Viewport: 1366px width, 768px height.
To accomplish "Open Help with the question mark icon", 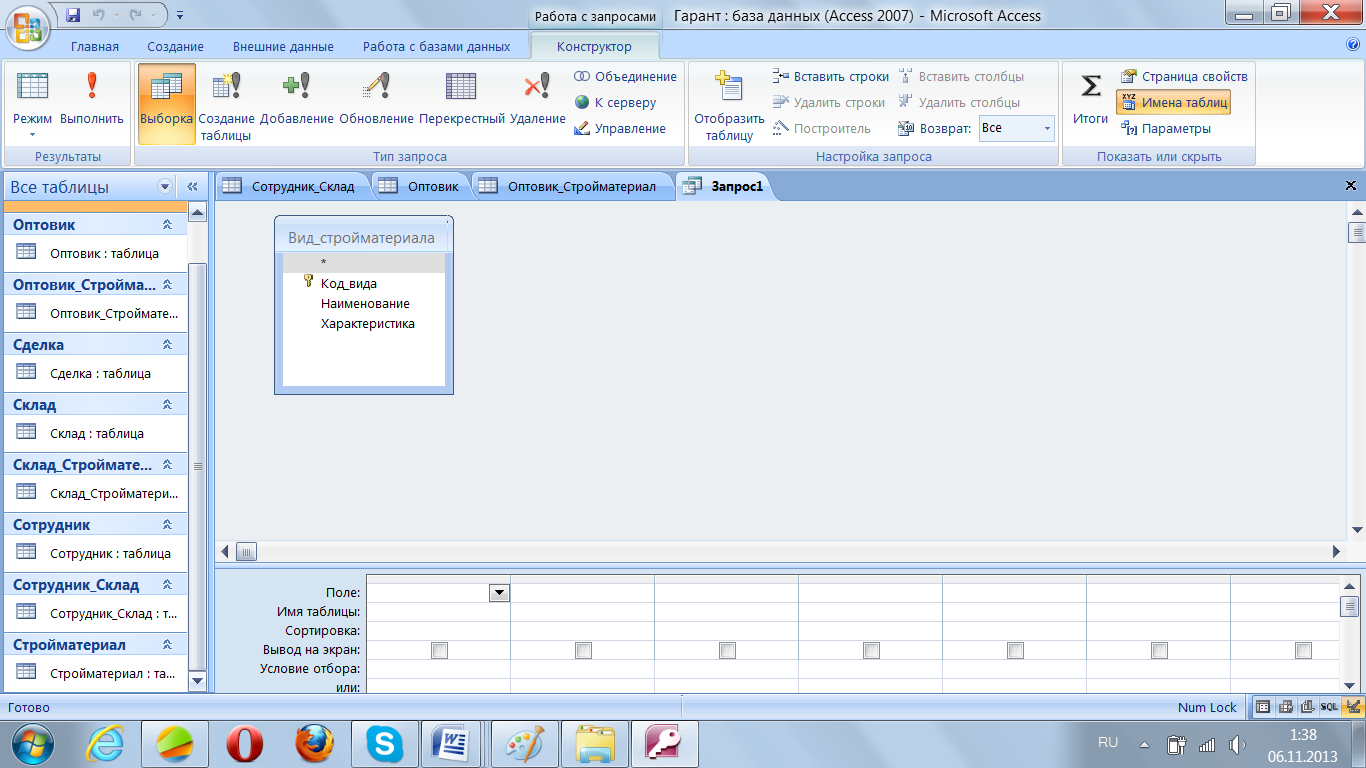I will pos(1353,45).
